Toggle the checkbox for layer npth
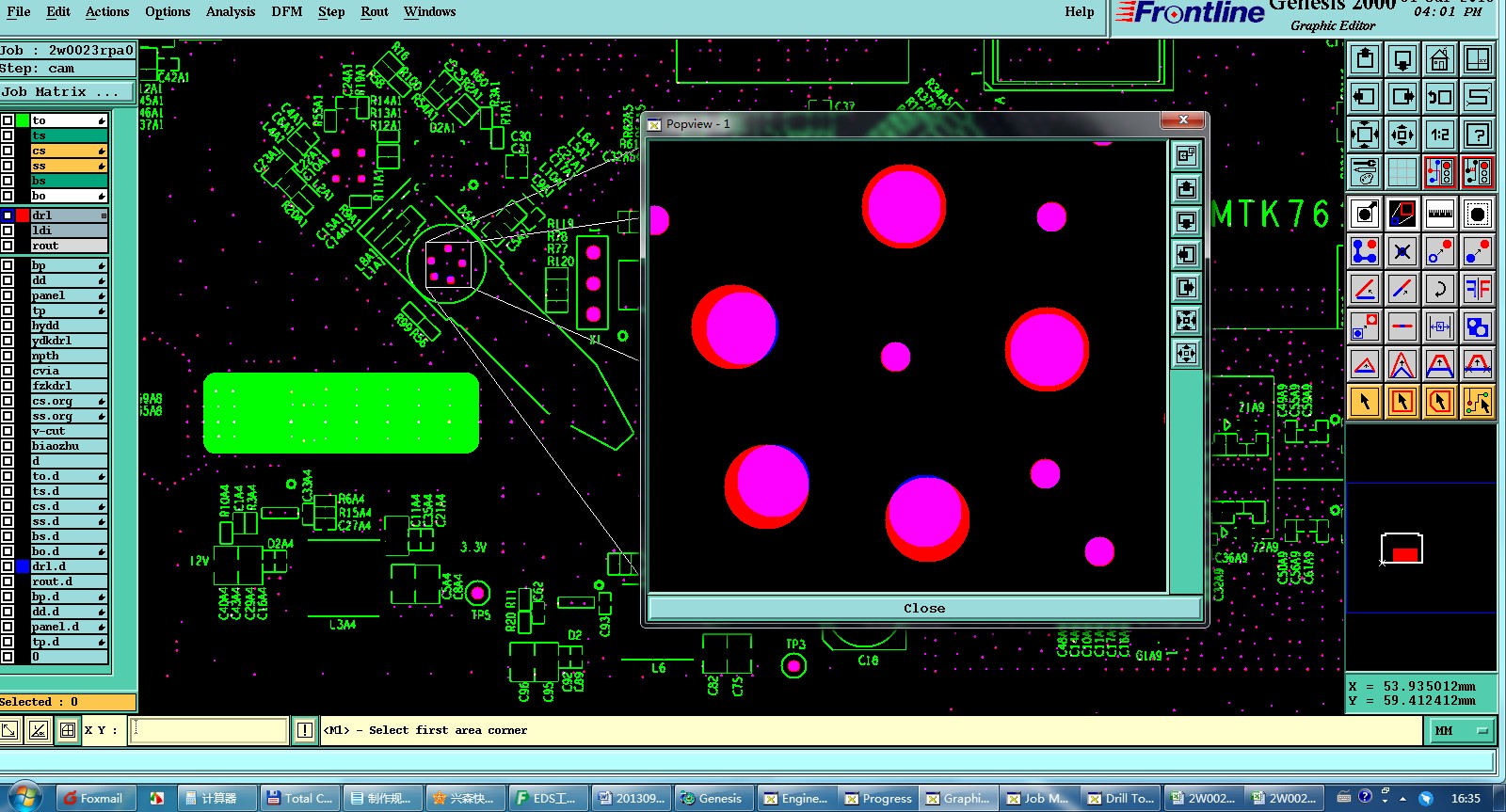 click(x=8, y=356)
